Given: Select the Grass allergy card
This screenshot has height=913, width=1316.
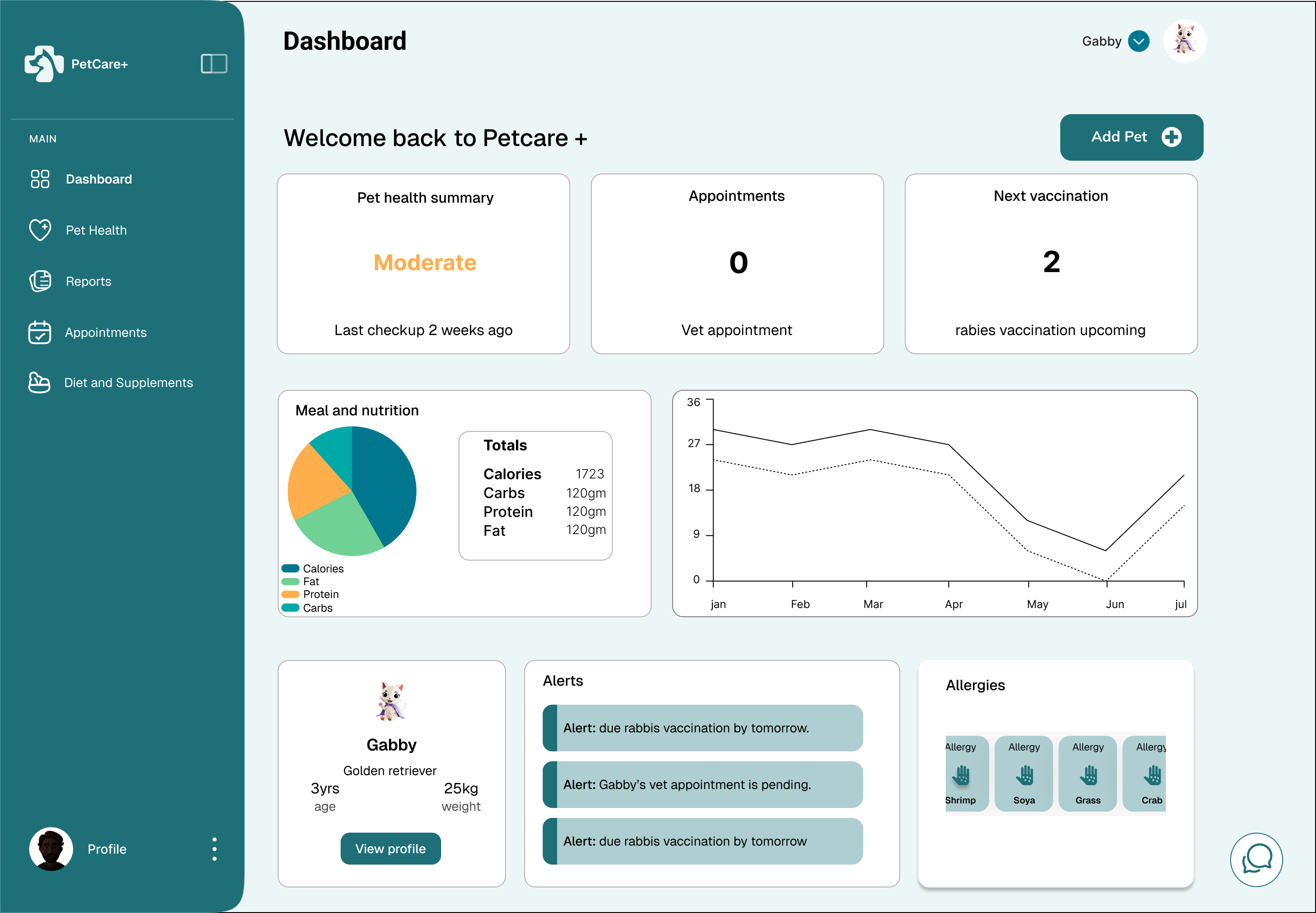Looking at the screenshot, I should tap(1088, 773).
